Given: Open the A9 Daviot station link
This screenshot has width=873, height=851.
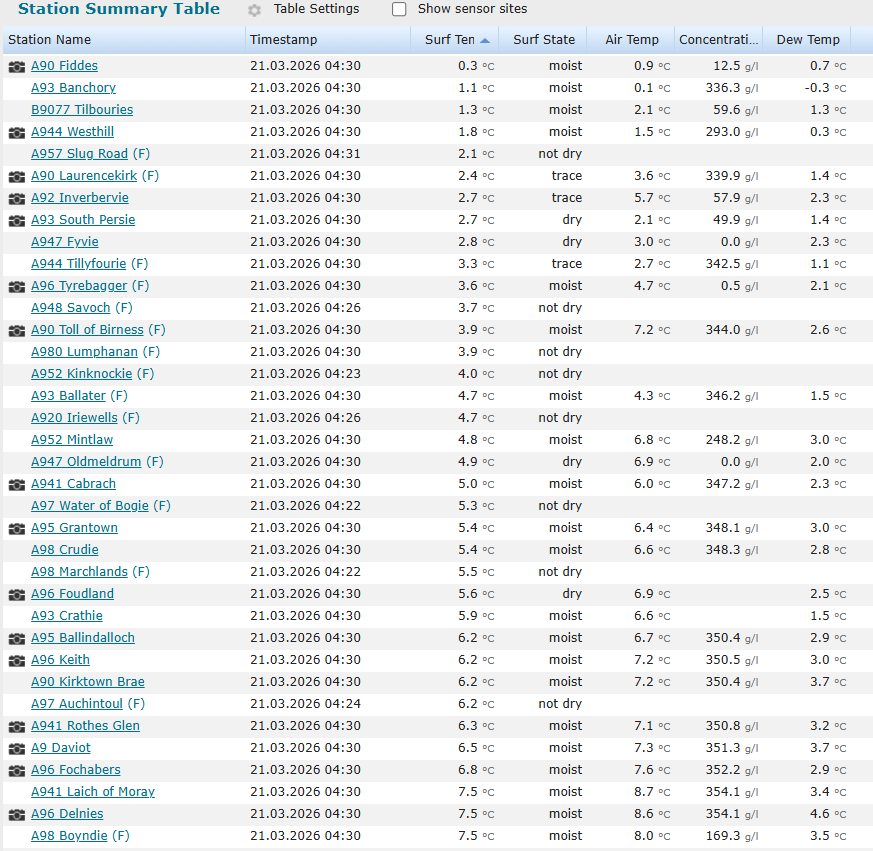Looking at the screenshot, I should 60,747.
